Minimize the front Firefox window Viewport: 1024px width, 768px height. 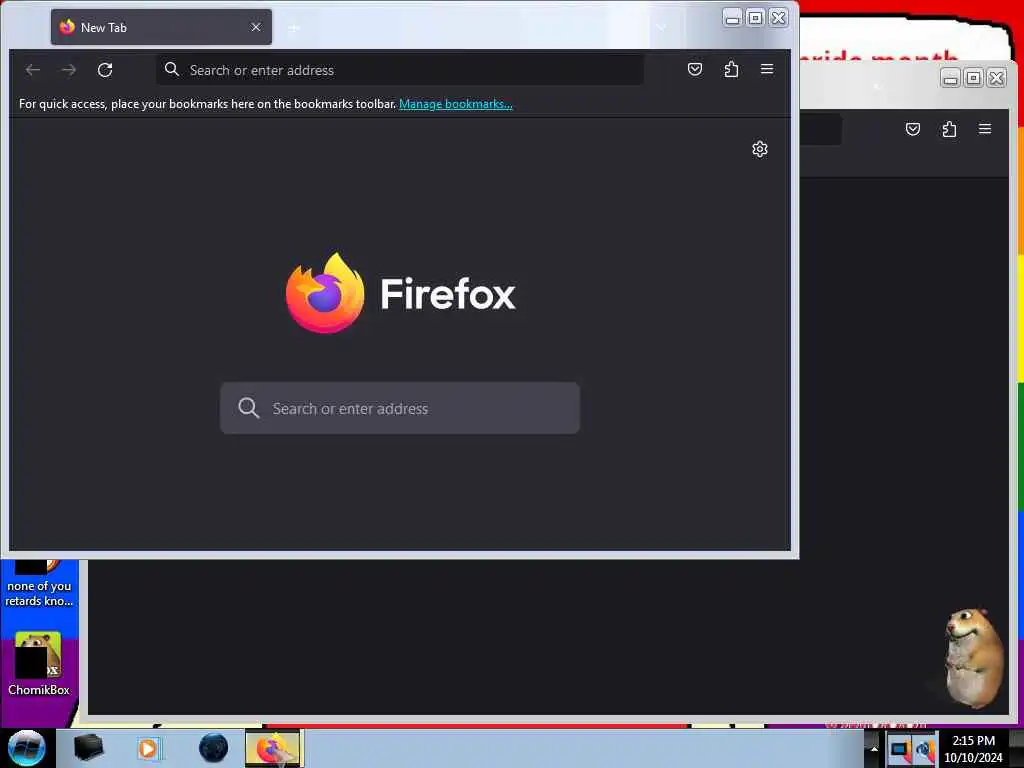click(733, 18)
